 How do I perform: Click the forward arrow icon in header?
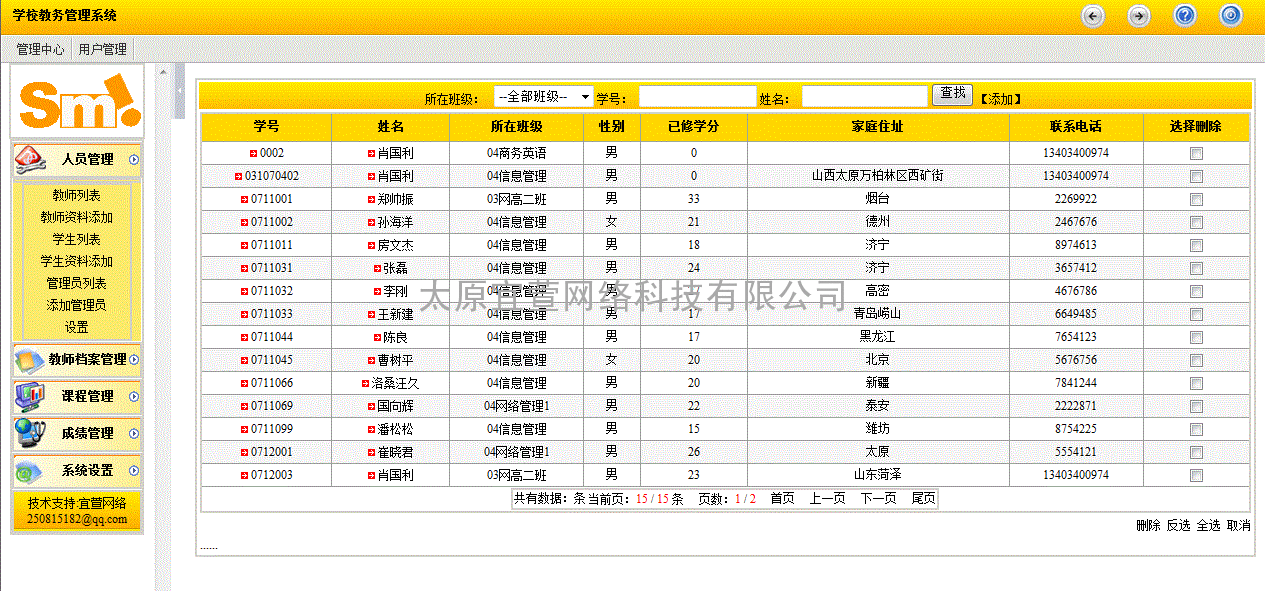click(1138, 16)
